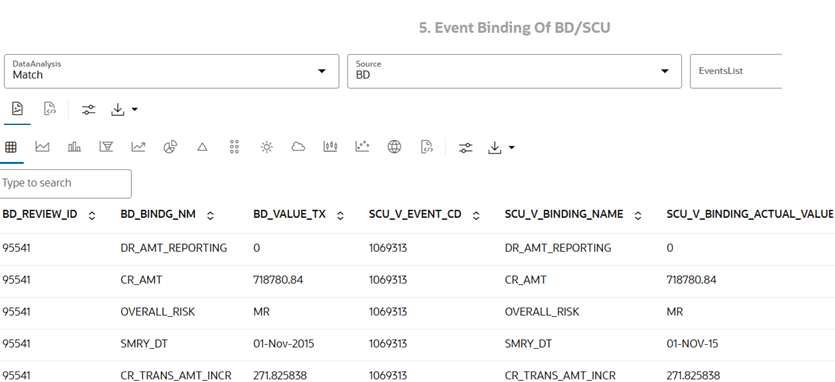The image size is (835, 382).
Task: Switch to the funnel chart view
Action: [x=106, y=147]
